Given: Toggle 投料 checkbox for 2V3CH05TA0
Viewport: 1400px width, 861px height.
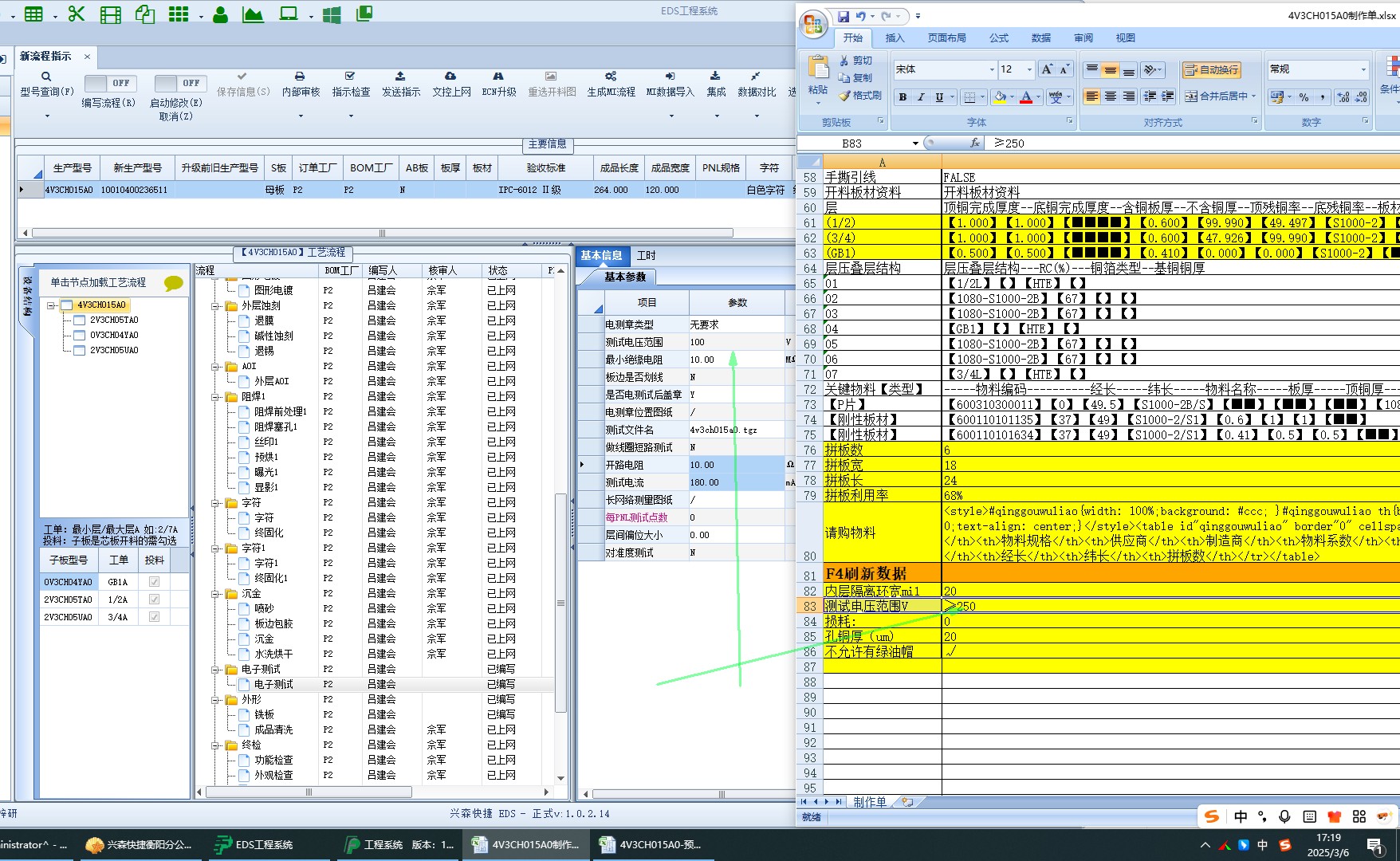Looking at the screenshot, I should coord(154,600).
